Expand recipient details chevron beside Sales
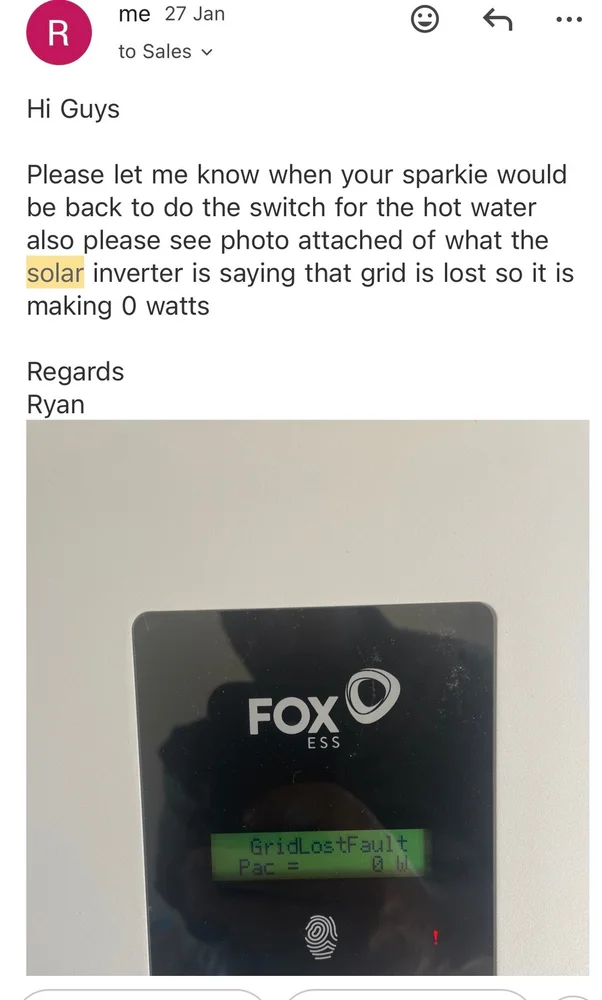Image resolution: width=602 pixels, height=1000 pixels. coord(206,52)
